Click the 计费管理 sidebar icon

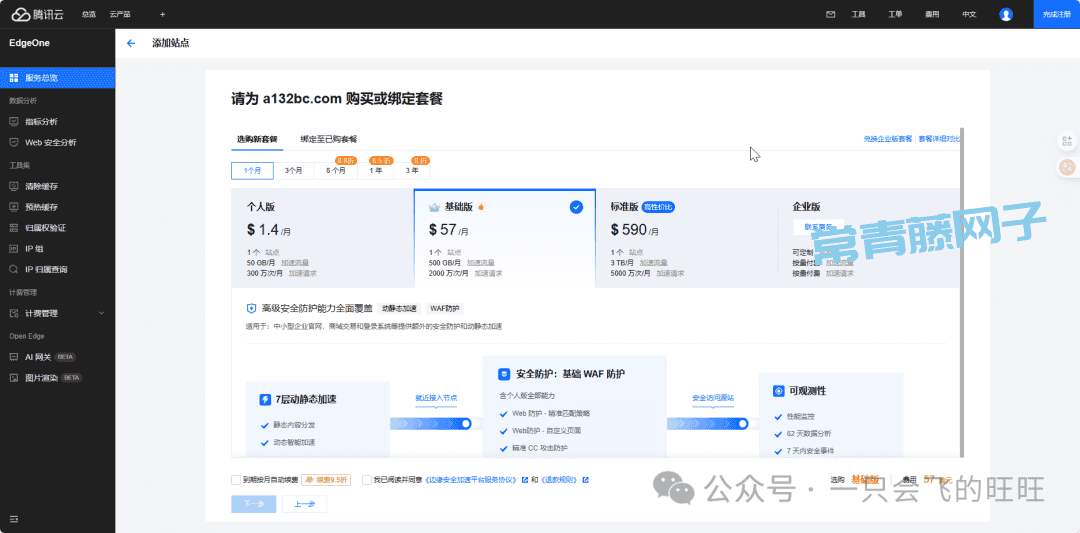14,313
